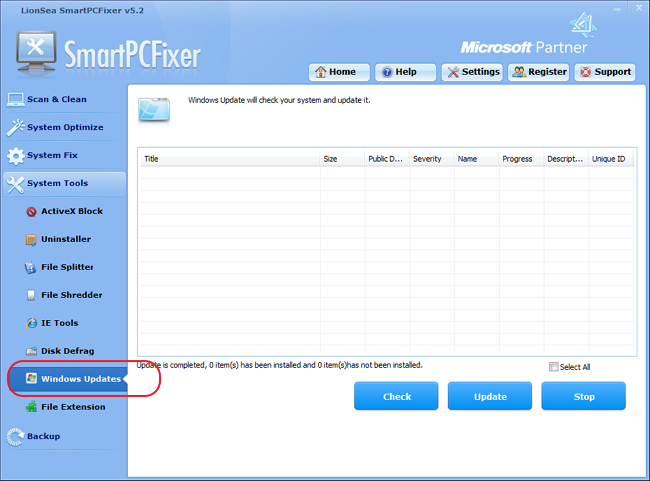Click the File Extension puzzle icon
Viewport: 650px width, 481px height.
point(31,407)
